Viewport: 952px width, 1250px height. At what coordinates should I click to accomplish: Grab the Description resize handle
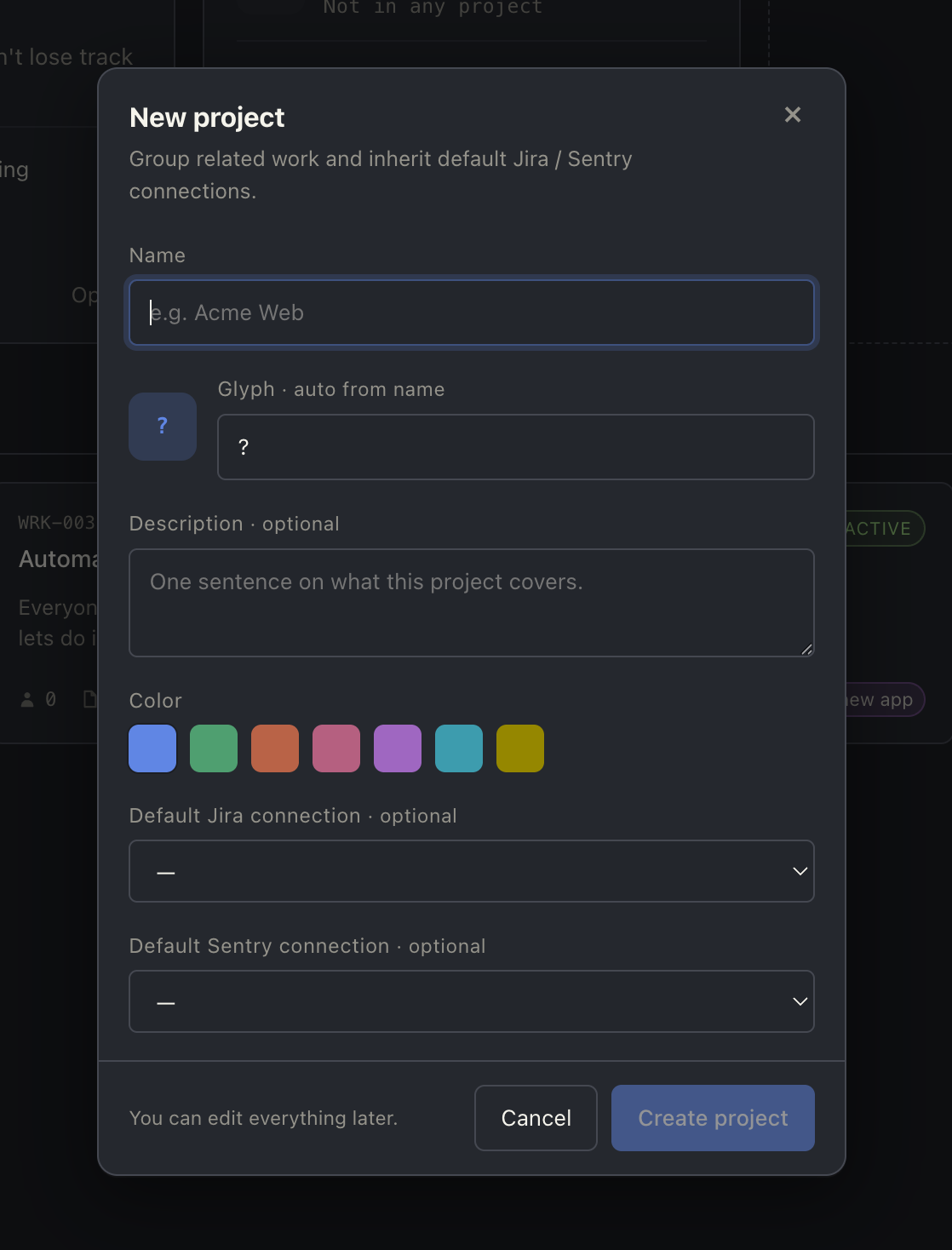point(806,649)
